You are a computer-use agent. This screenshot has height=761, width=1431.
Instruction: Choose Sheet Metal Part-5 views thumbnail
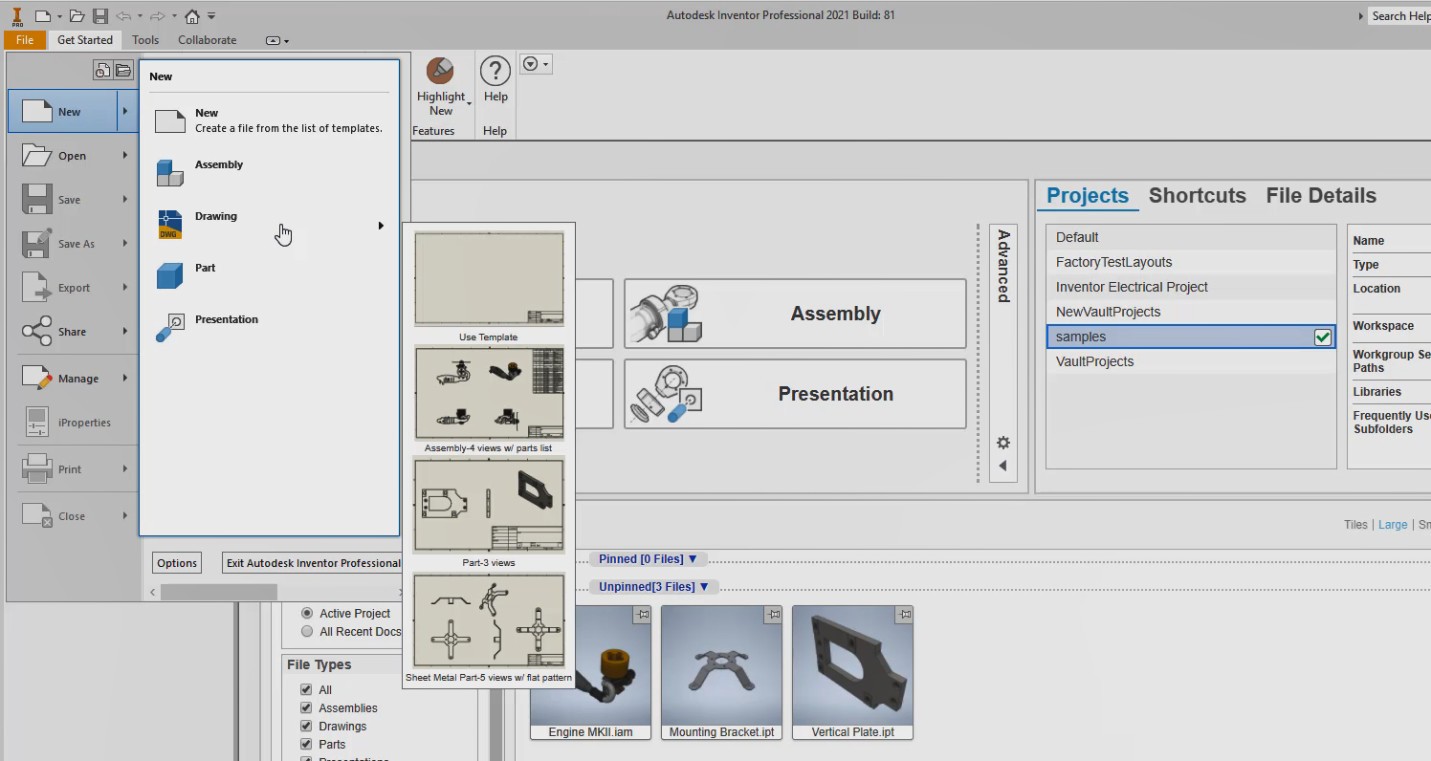(x=489, y=620)
